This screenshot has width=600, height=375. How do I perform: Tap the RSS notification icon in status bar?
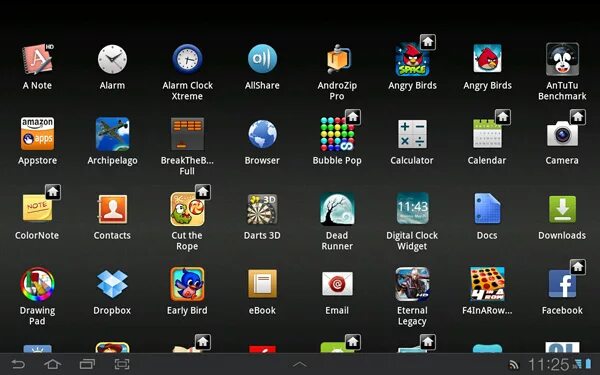pyautogui.click(x=513, y=365)
